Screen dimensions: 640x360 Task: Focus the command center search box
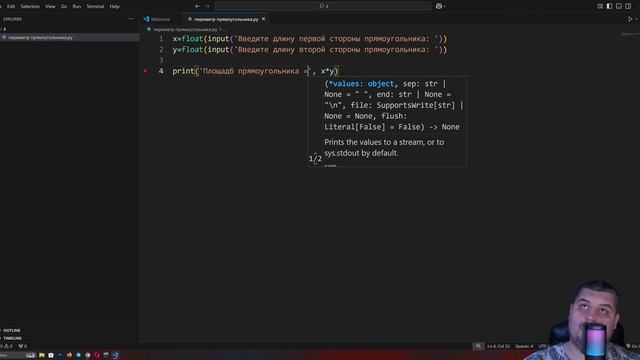point(323,6)
